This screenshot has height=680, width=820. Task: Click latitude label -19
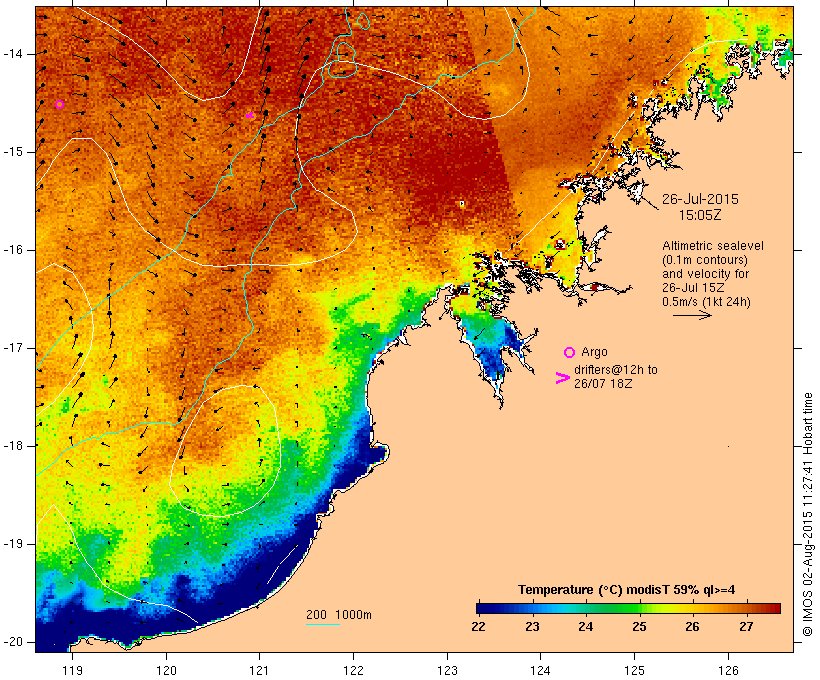coord(12,544)
